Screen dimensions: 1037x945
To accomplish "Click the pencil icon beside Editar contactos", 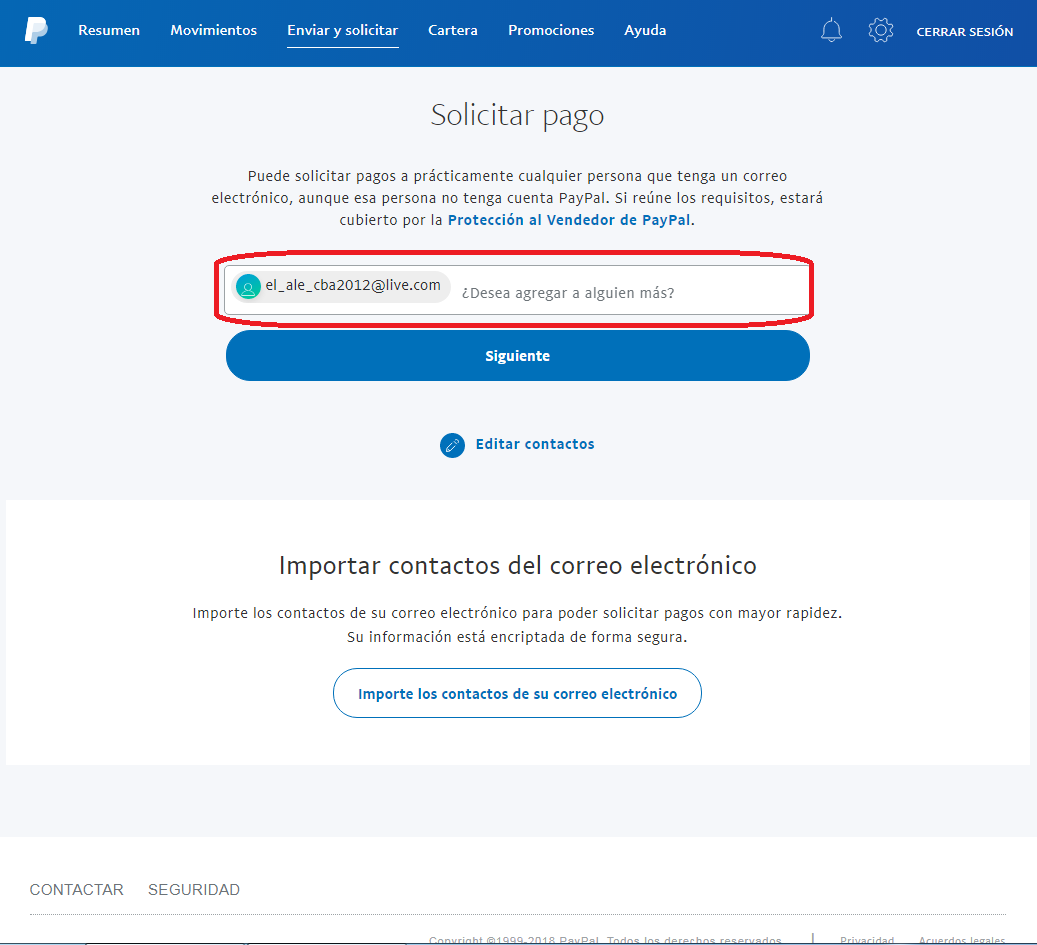I will click(452, 445).
